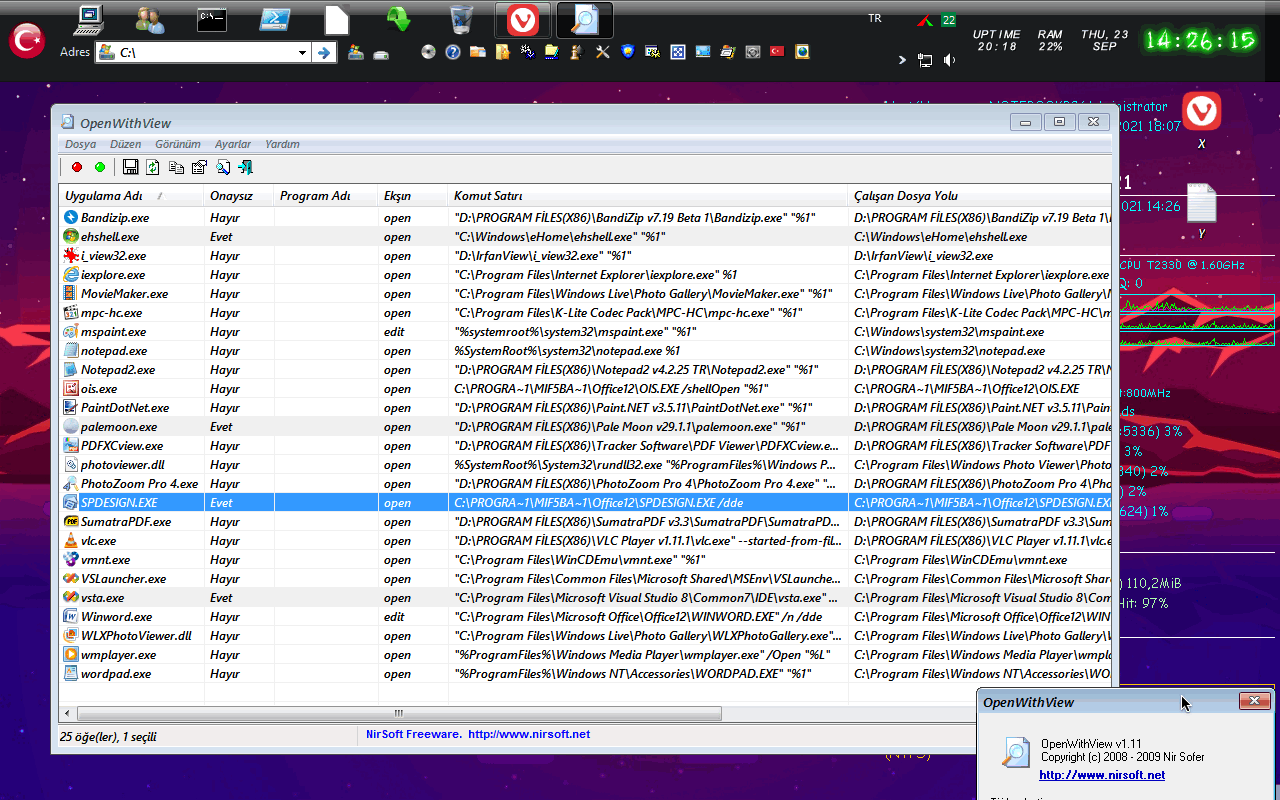
Task: Click the red Disable selected items toolbar icon
Action: [77, 167]
